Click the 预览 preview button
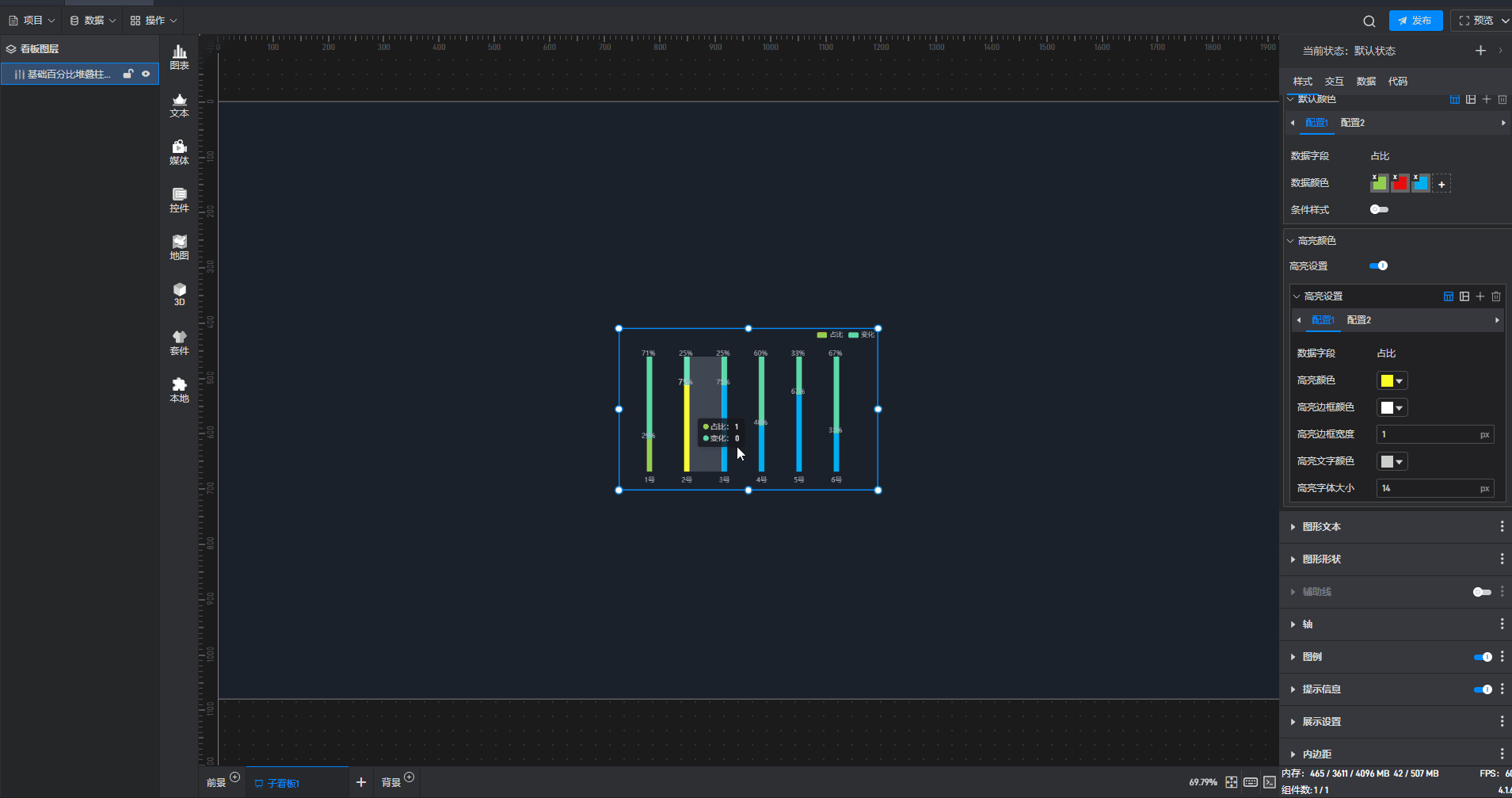 (1481, 21)
